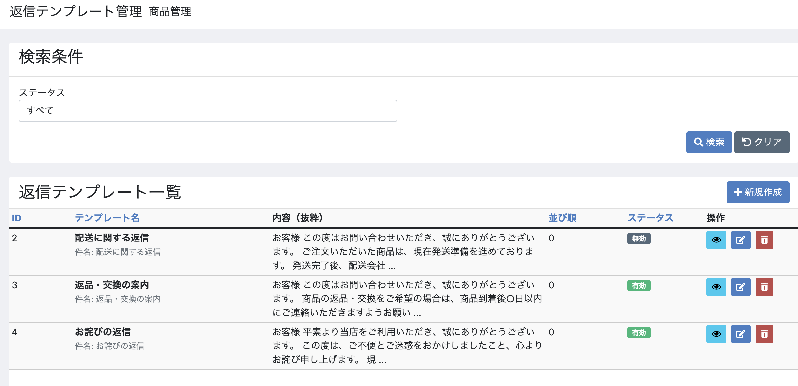
Task: Edit the 配送に関する返信 template
Action: 740,240
